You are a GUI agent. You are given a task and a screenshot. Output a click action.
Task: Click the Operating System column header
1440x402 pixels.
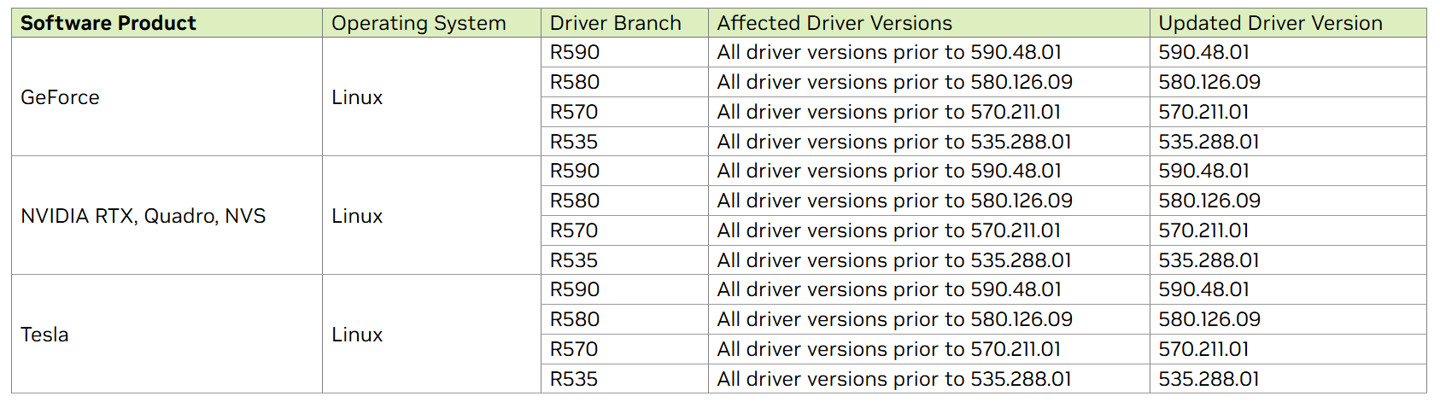pos(419,23)
